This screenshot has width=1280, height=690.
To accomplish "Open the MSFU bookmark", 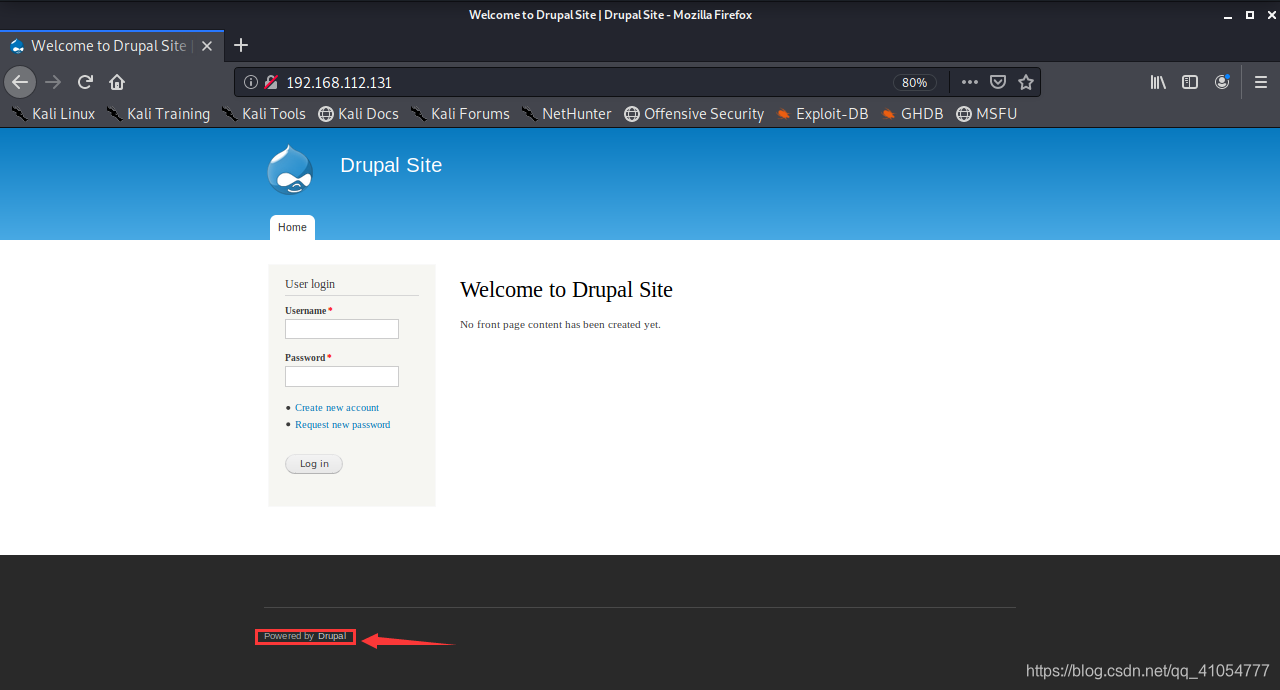I will pos(986,114).
